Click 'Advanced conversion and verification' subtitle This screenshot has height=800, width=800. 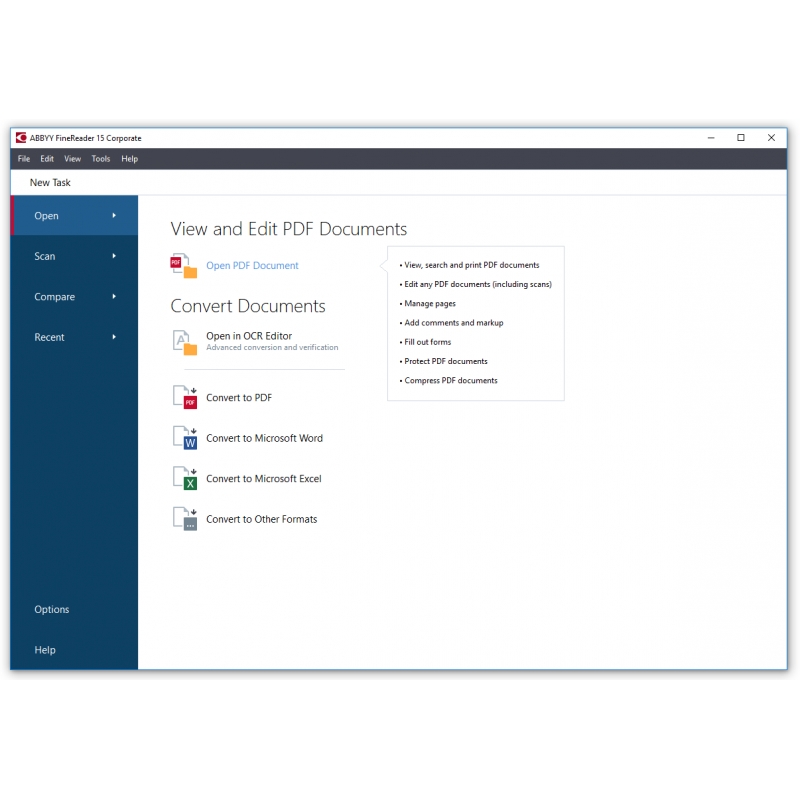click(272, 347)
